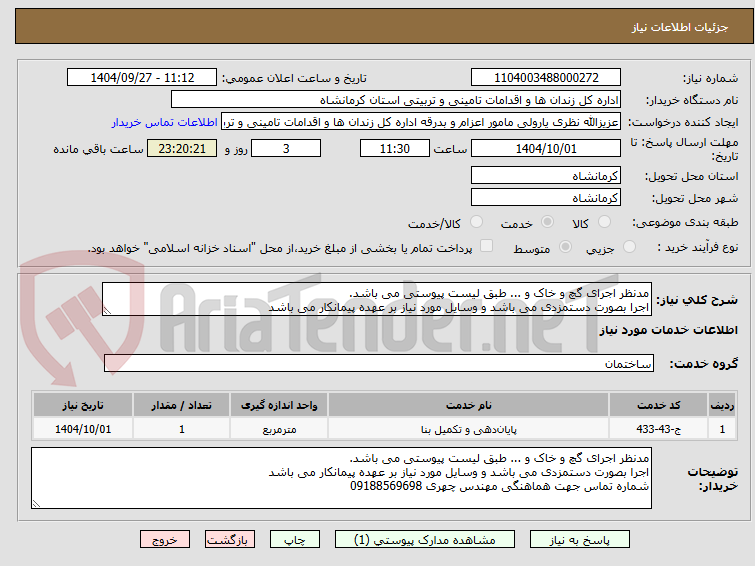Screen dimensions: 755x566
Task: Click the شهر محل تحویل field
Action: 546,197
